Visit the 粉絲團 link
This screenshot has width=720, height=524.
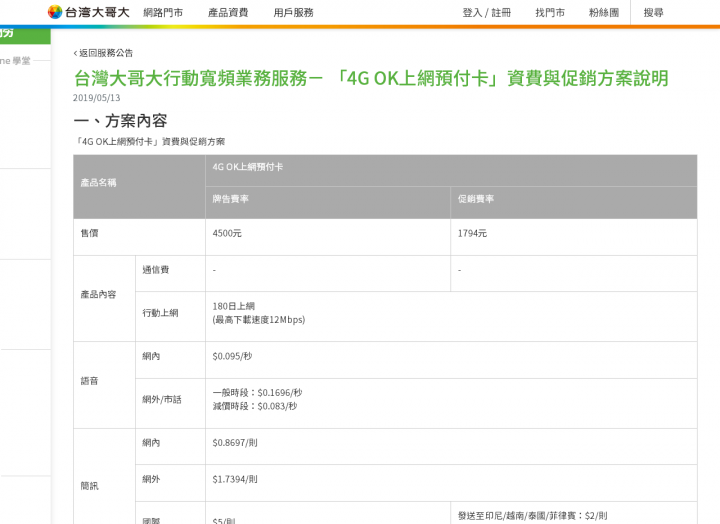tap(604, 12)
